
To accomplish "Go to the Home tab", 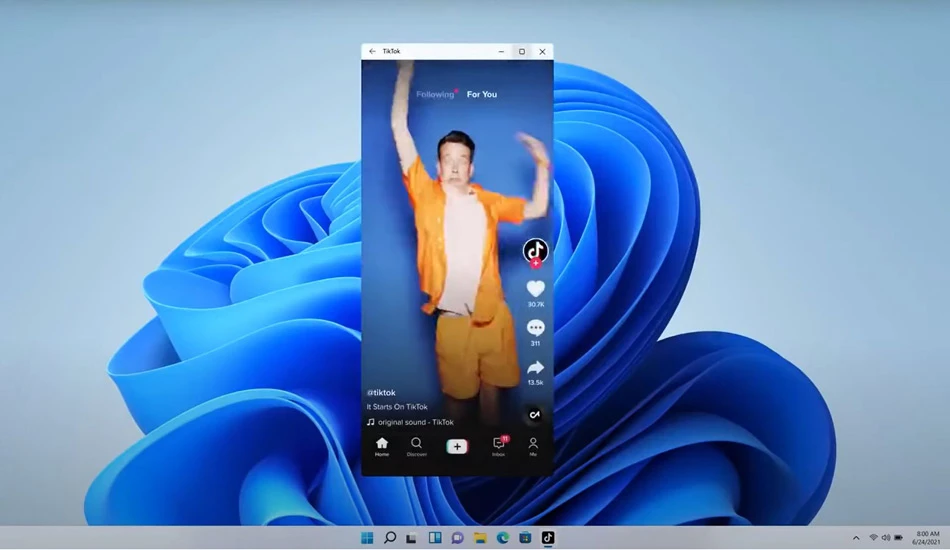I will [382, 447].
